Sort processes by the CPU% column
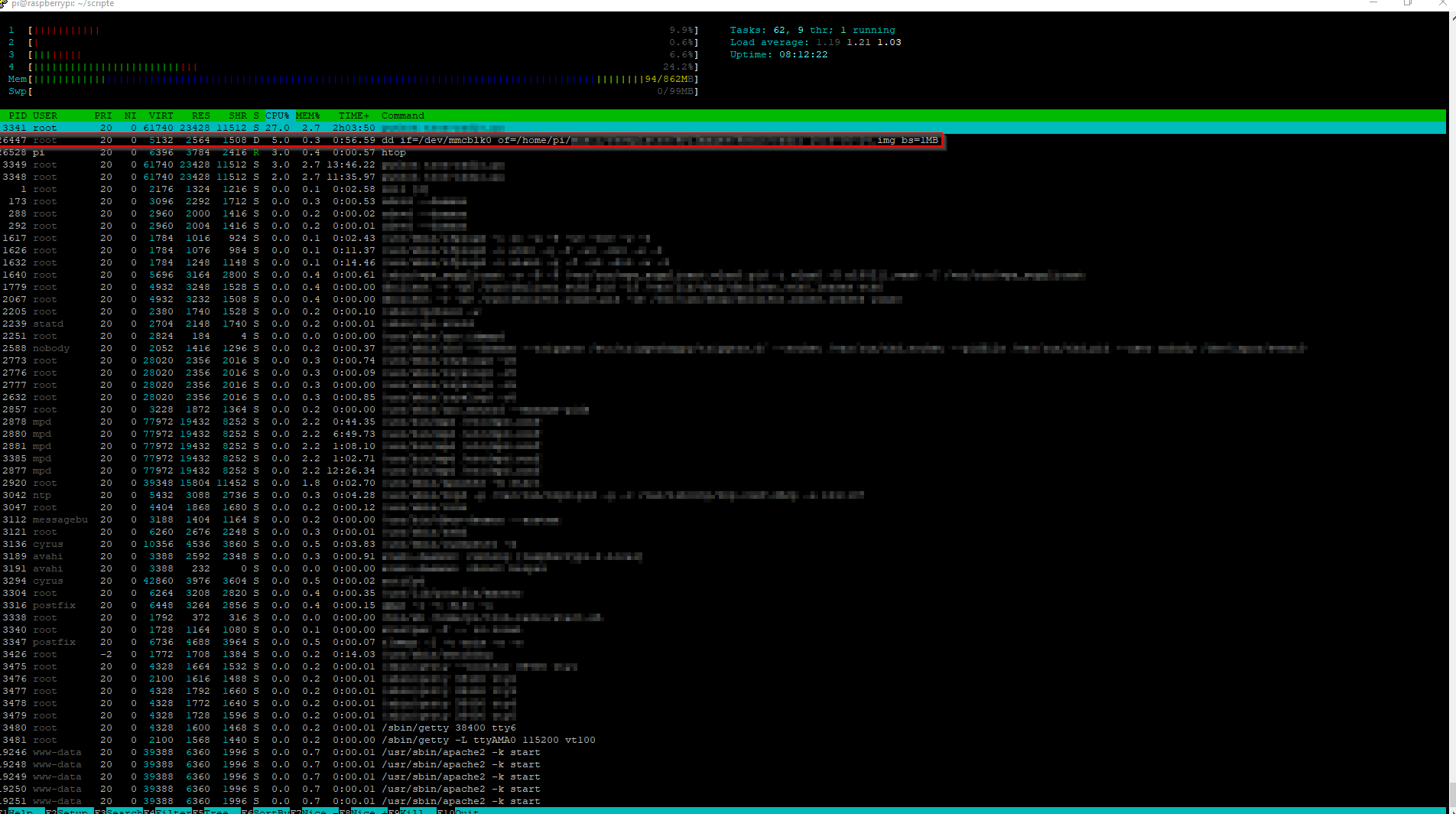This screenshot has height=814, width=1456. coord(277,116)
